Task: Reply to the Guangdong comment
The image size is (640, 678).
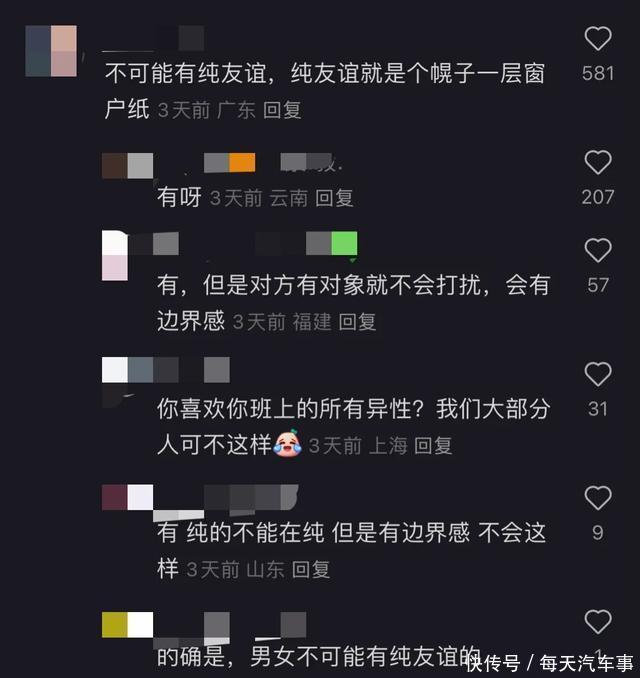Action: (x=282, y=110)
